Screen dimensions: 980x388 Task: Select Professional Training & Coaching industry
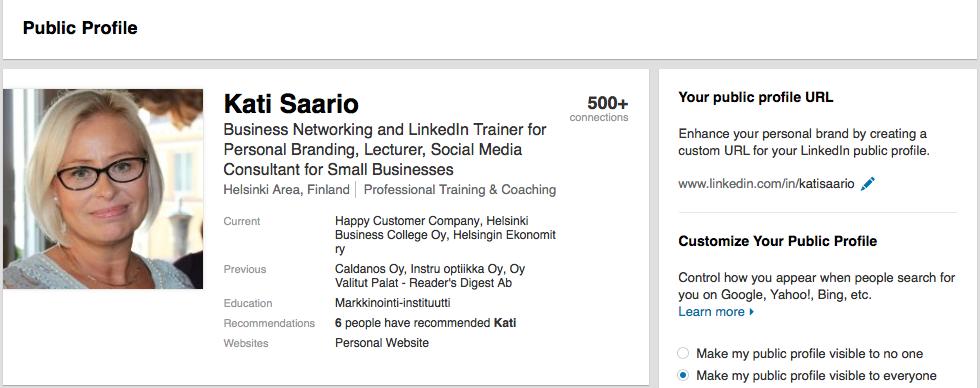460,189
